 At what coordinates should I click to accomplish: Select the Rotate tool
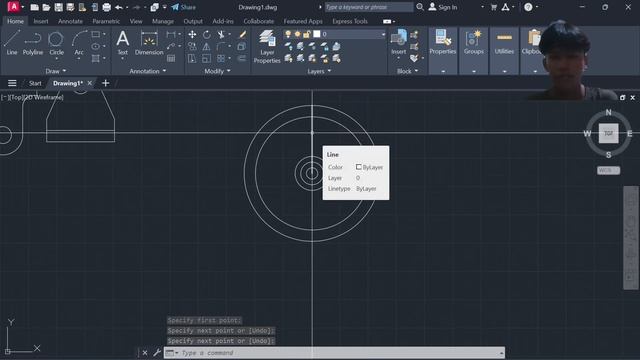pyautogui.click(x=207, y=35)
